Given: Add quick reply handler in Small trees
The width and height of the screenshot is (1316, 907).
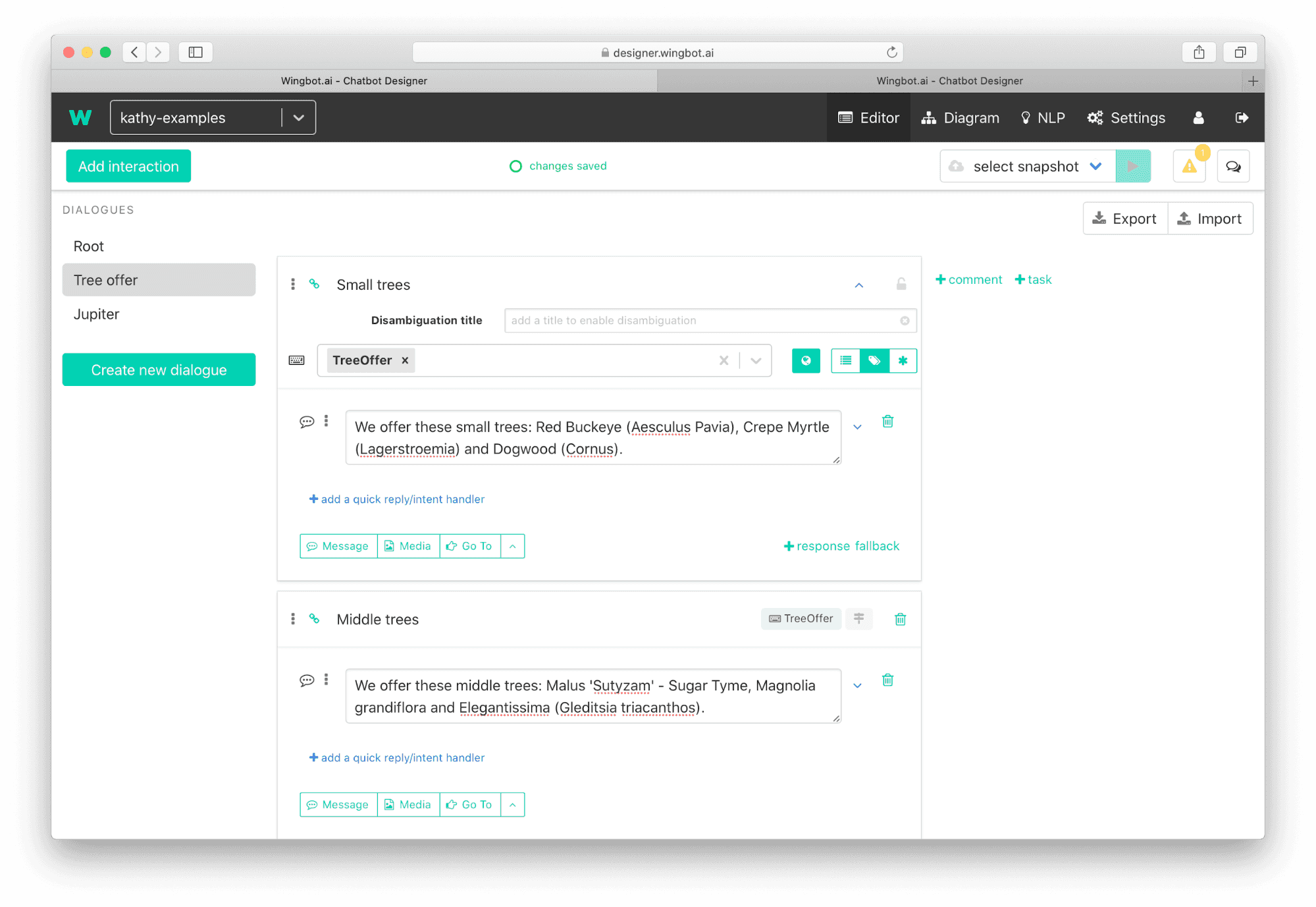Looking at the screenshot, I should pos(397,499).
